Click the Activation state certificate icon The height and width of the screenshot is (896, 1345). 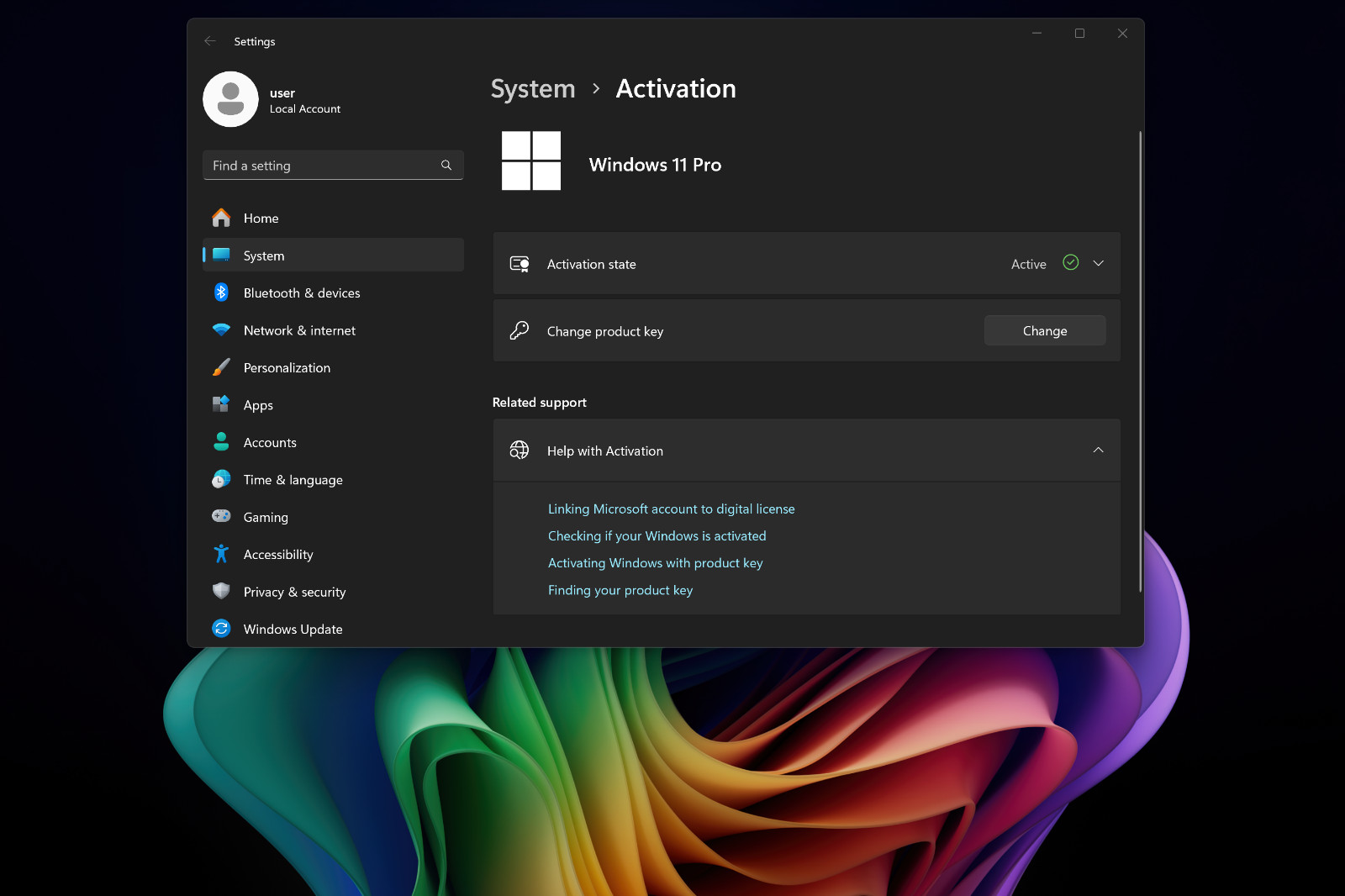click(x=520, y=264)
